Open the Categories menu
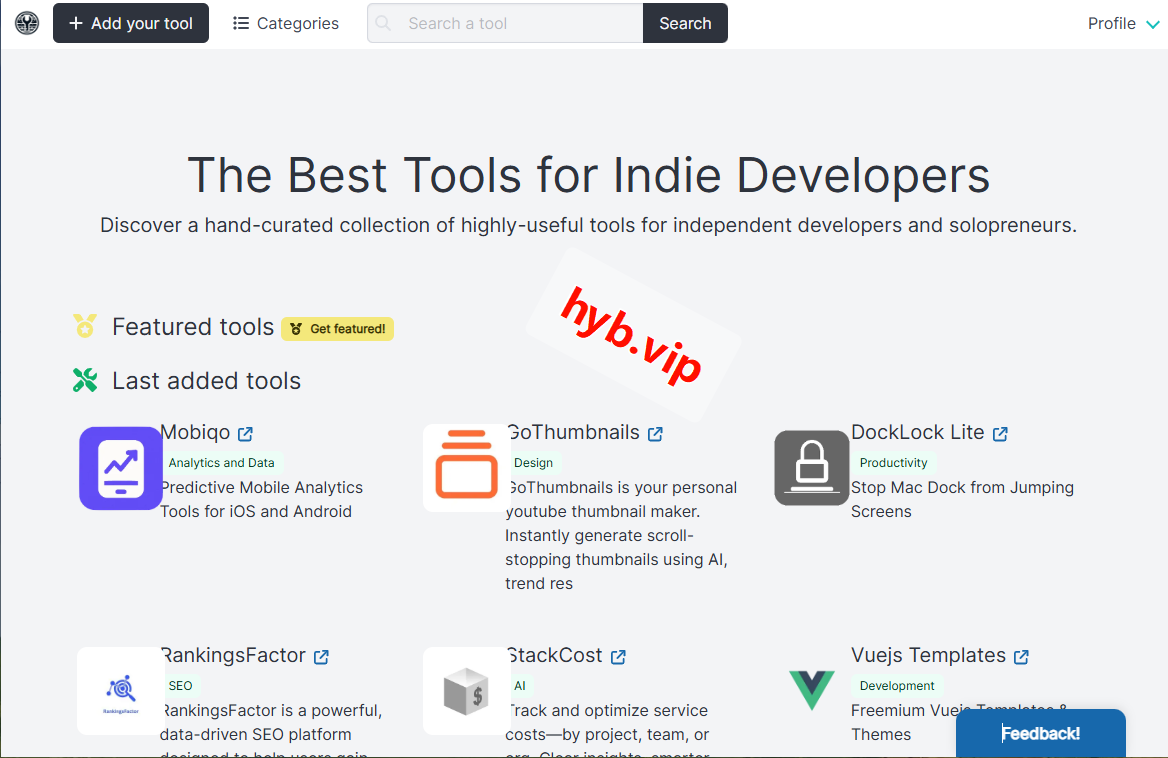Screen dimensions: 1168x758 pos(285,22)
